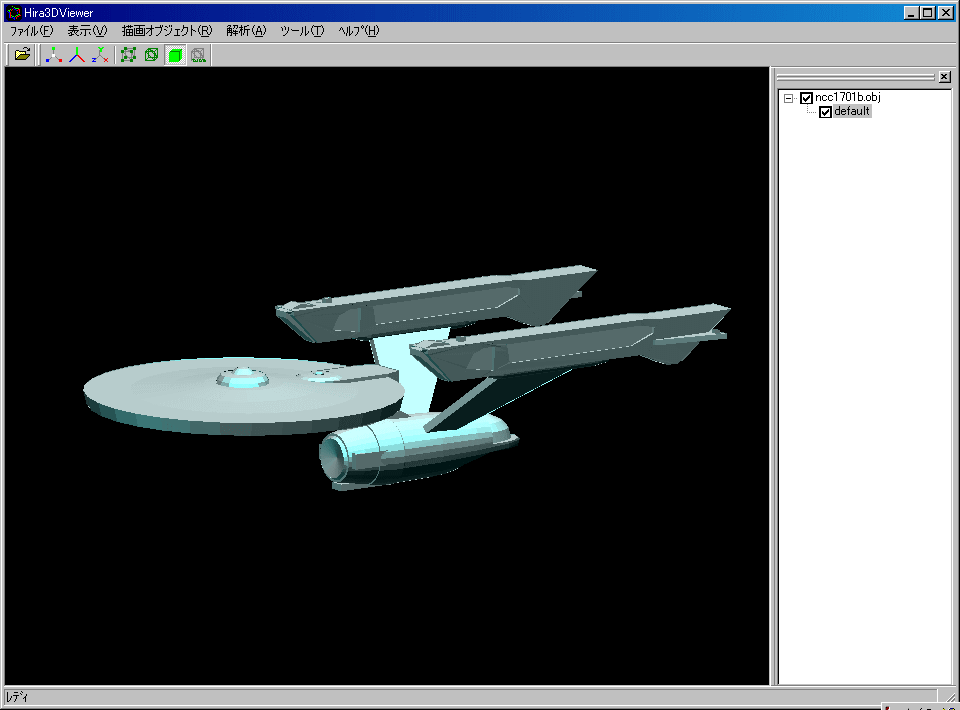
Task: Uncheck the ncc1701b.obj visibility checkbox
Action: [806, 98]
